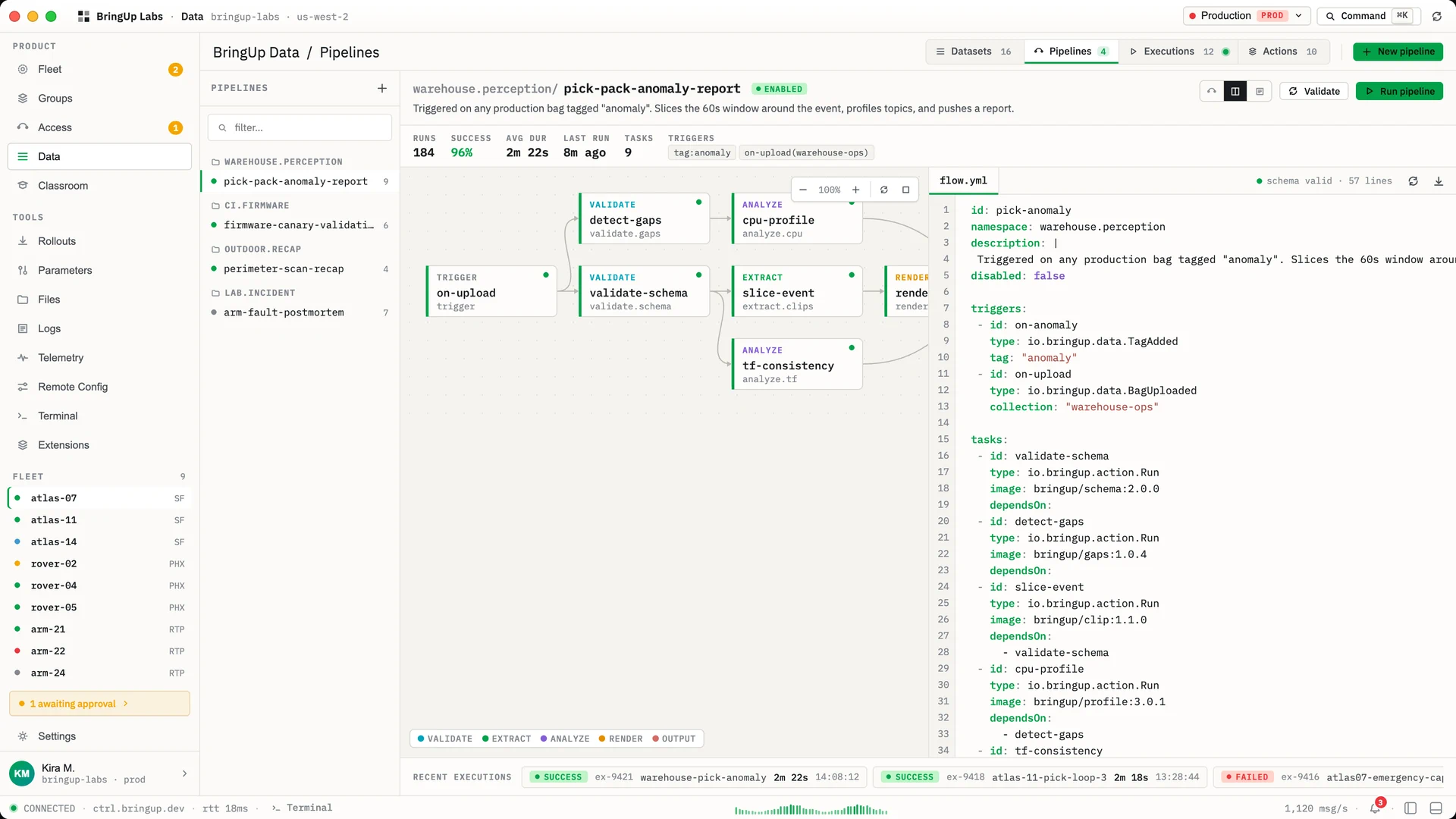Select robot rover-04 in the fleet list

pos(99,586)
